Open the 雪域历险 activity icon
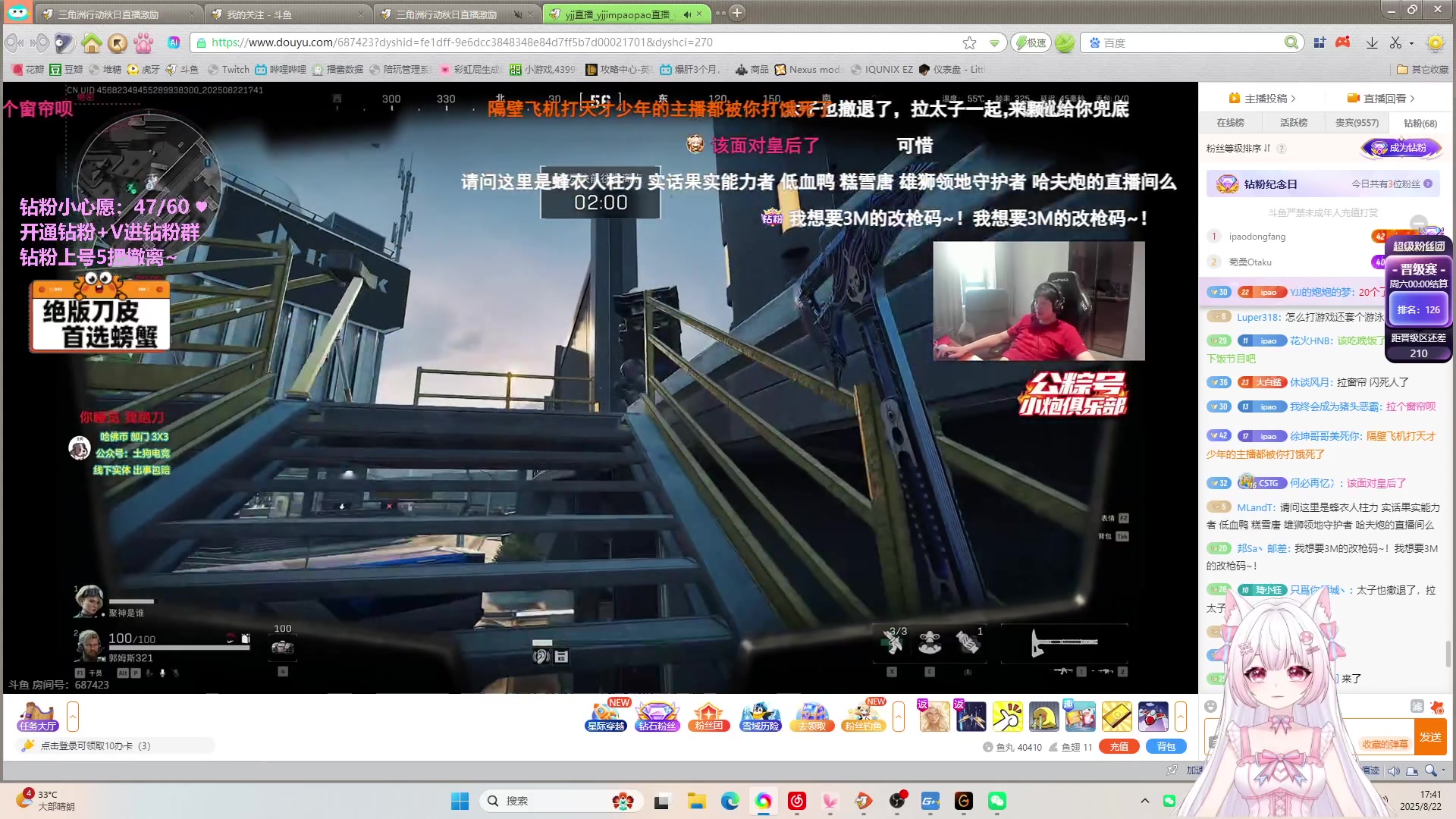Viewport: 1456px width, 819px height. pos(760,716)
